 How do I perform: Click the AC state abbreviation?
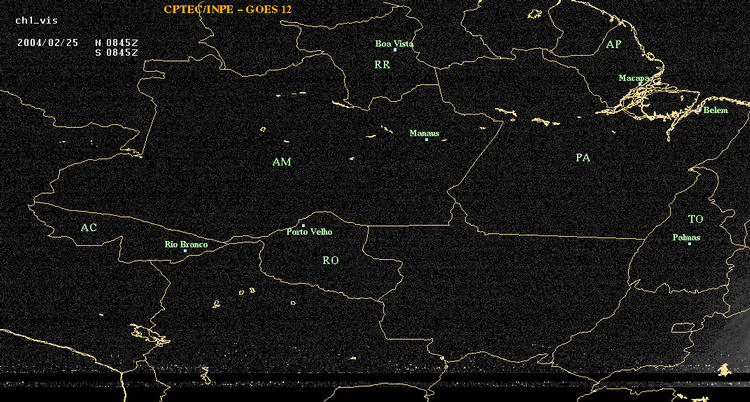pyautogui.click(x=88, y=228)
